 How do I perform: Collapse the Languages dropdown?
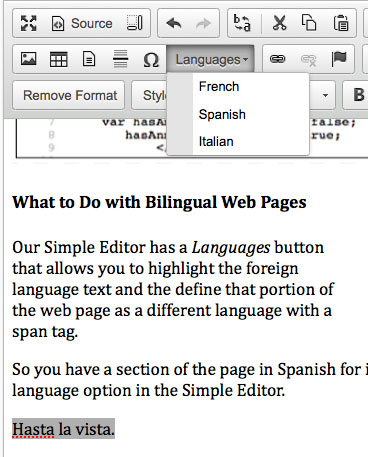[210, 59]
